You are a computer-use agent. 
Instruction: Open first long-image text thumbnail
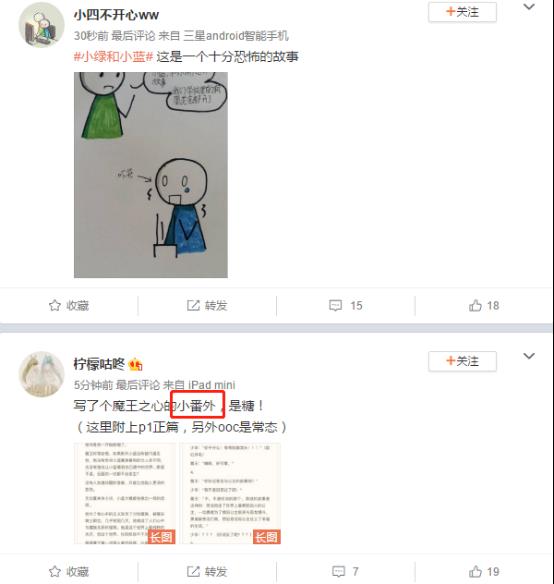pos(124,493)
